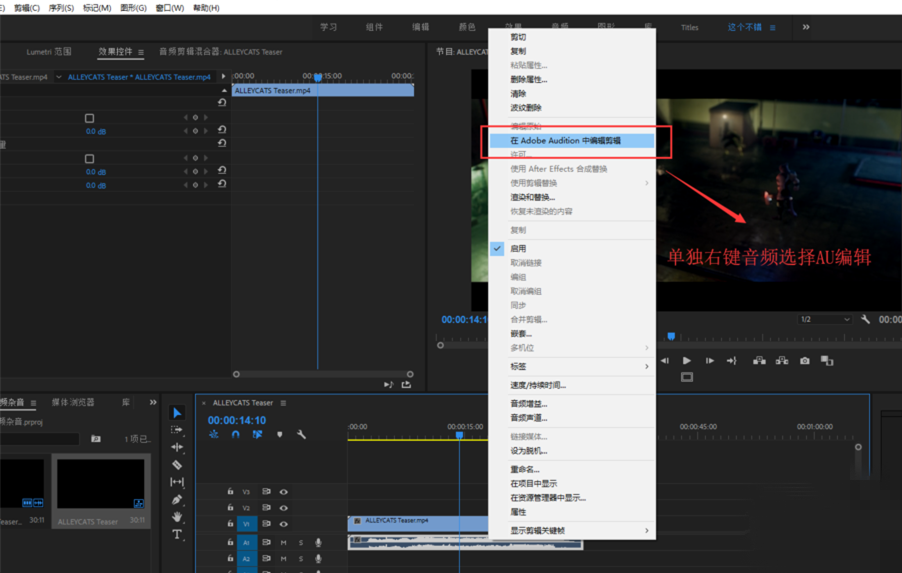Click the ALLEYCATS Teaser project thumbnail

click(x=100, y=484)
